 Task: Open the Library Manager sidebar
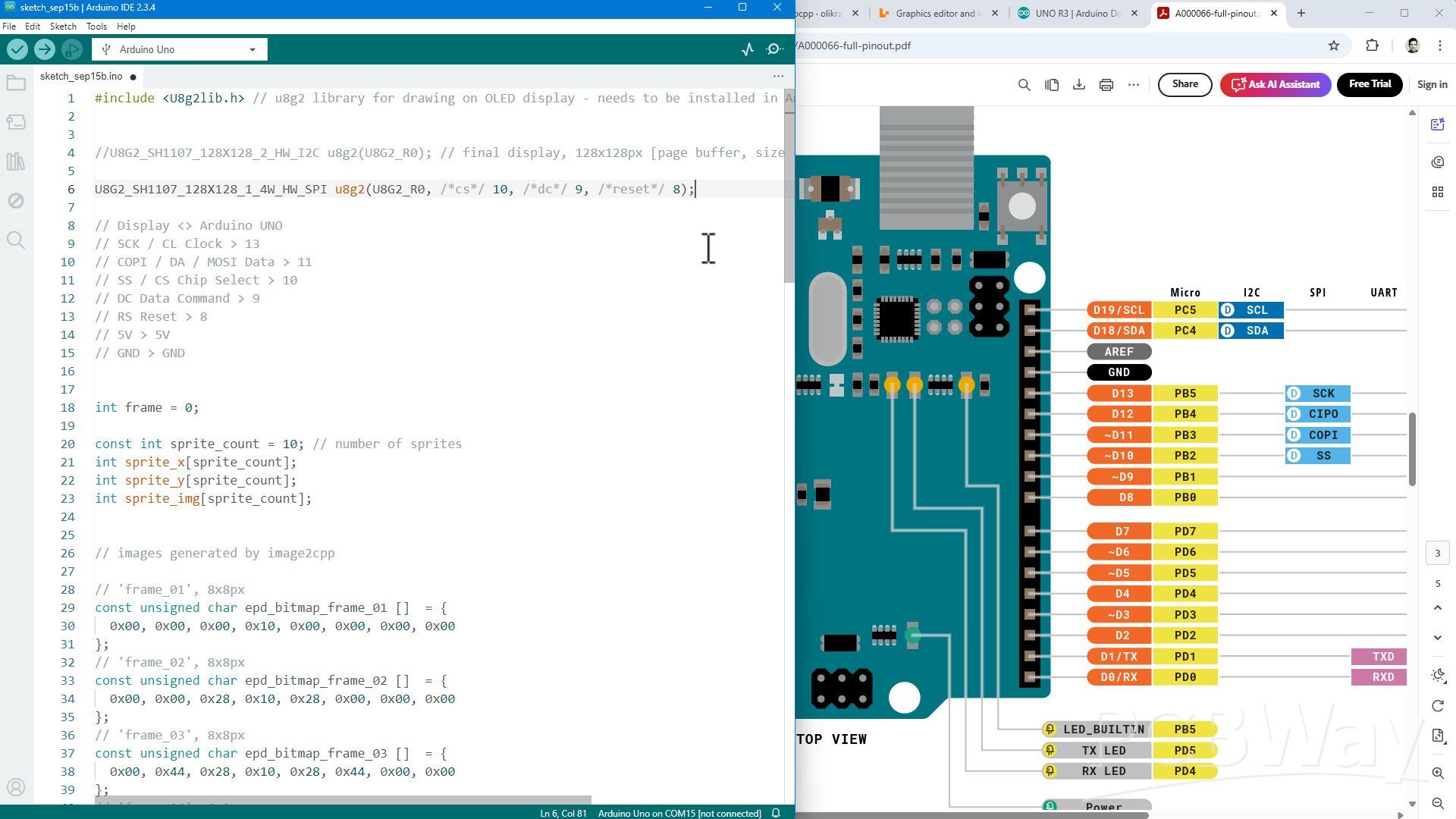pos(16,162)
